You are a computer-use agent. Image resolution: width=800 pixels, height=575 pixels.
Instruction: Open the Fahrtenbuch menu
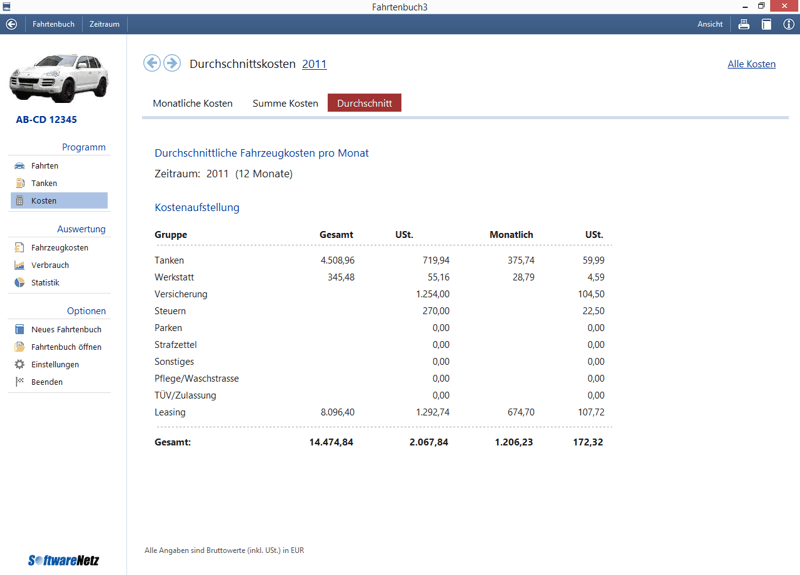coord(53,24)
